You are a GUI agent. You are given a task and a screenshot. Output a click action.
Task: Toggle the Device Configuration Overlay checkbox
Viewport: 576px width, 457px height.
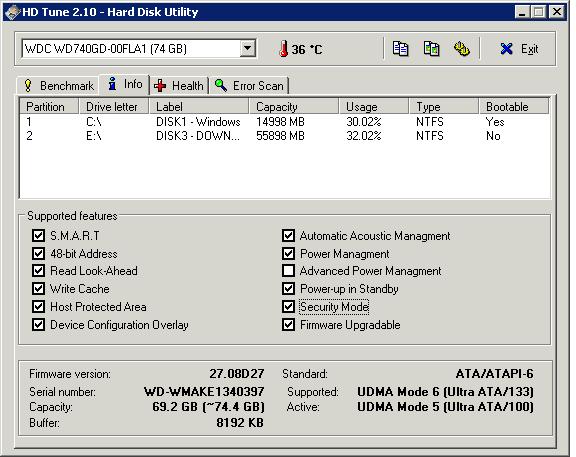38,325
